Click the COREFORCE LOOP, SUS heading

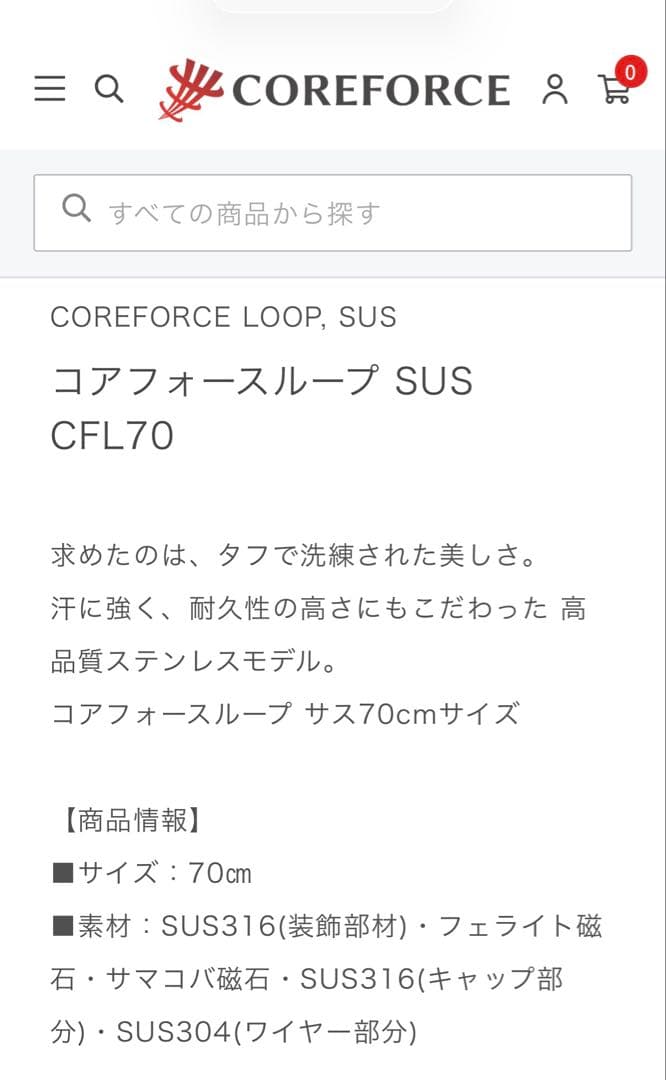coord(224,317)
